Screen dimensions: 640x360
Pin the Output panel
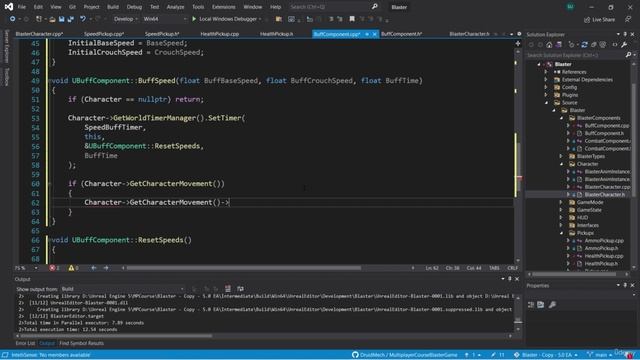click(509, 279)
